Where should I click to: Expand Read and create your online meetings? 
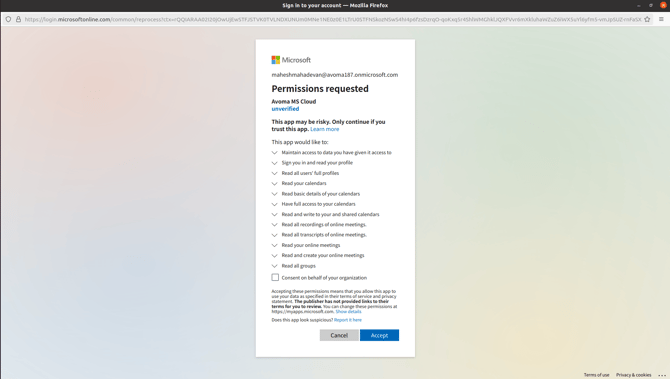(274, 256)
